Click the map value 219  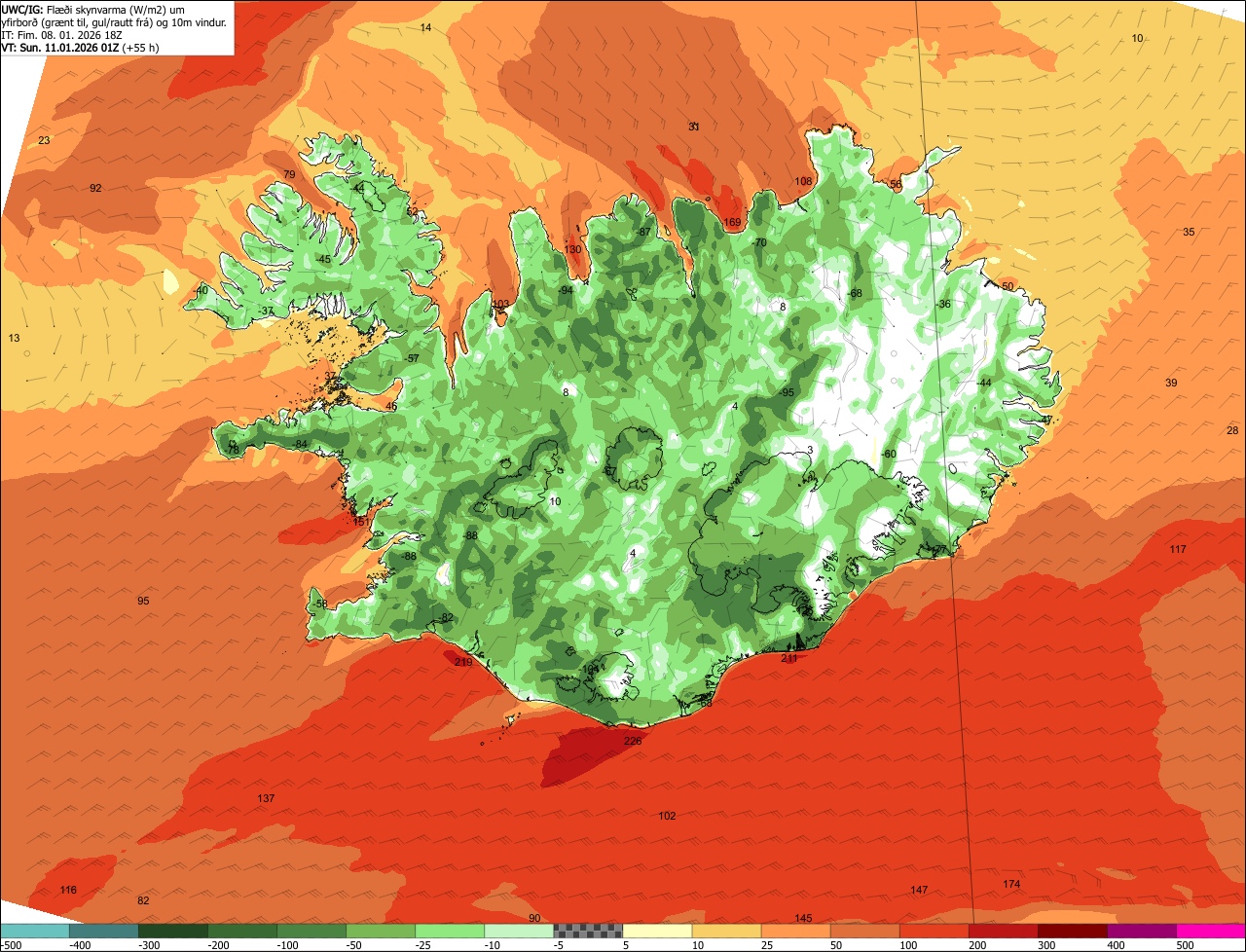click(463, 662)
